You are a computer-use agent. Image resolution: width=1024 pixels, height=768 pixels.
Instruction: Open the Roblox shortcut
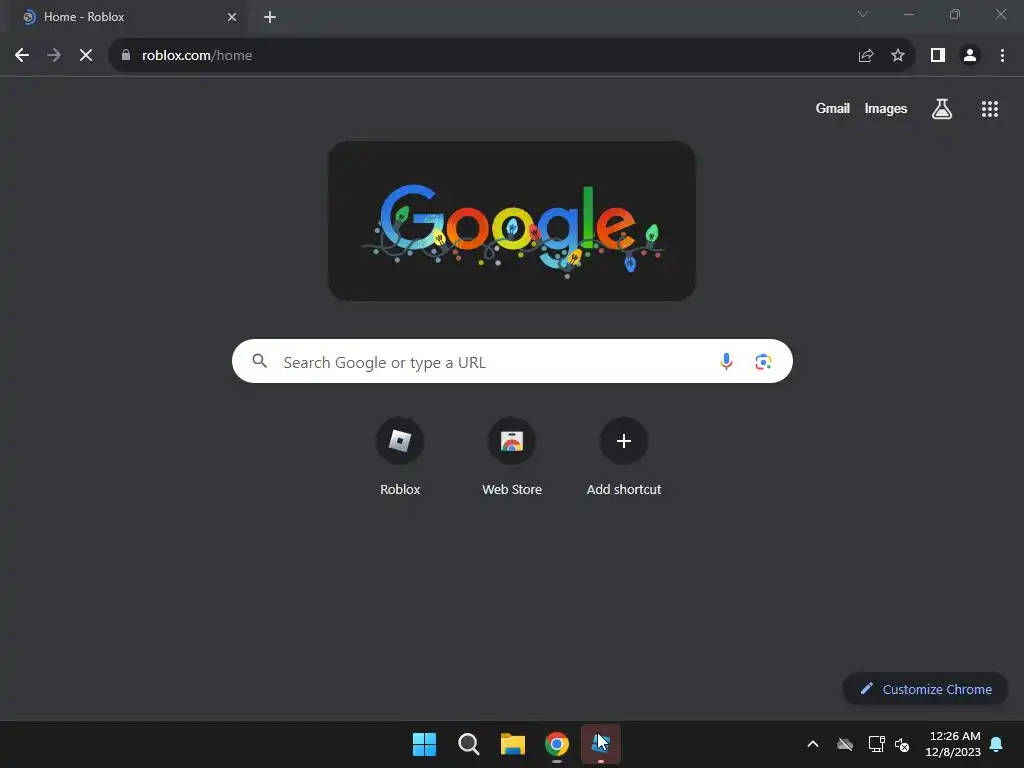(400, 457)
